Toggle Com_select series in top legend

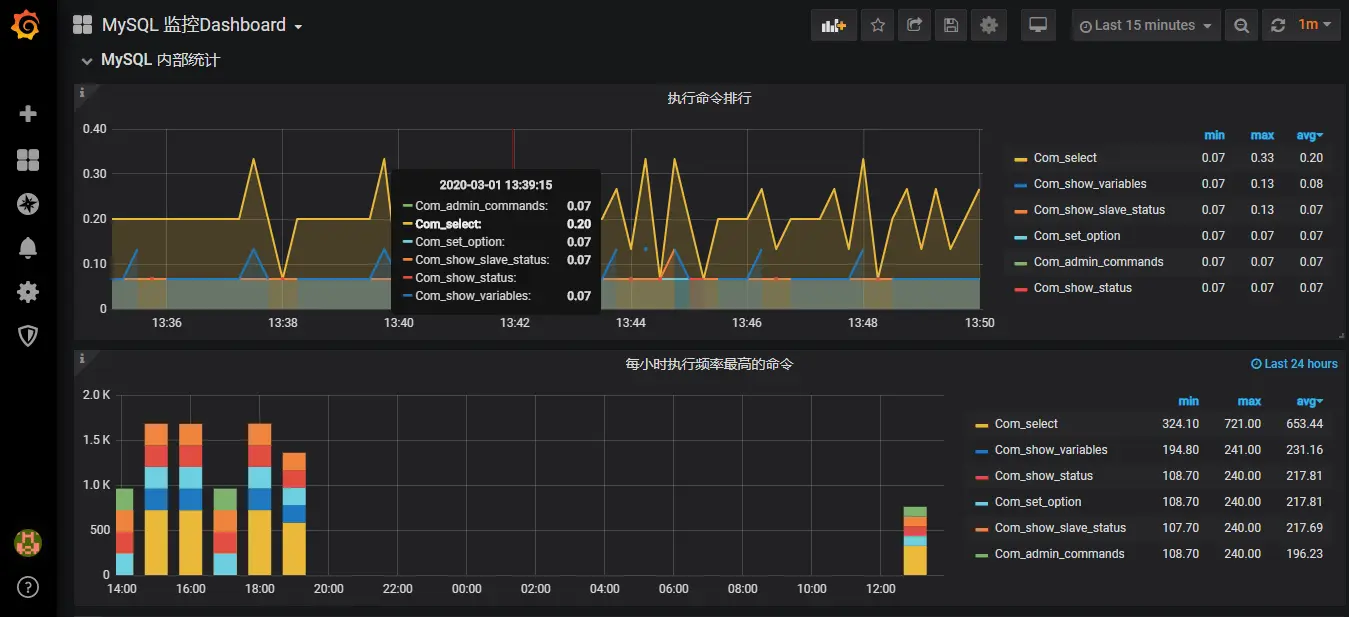click(x=1065, y=158)
